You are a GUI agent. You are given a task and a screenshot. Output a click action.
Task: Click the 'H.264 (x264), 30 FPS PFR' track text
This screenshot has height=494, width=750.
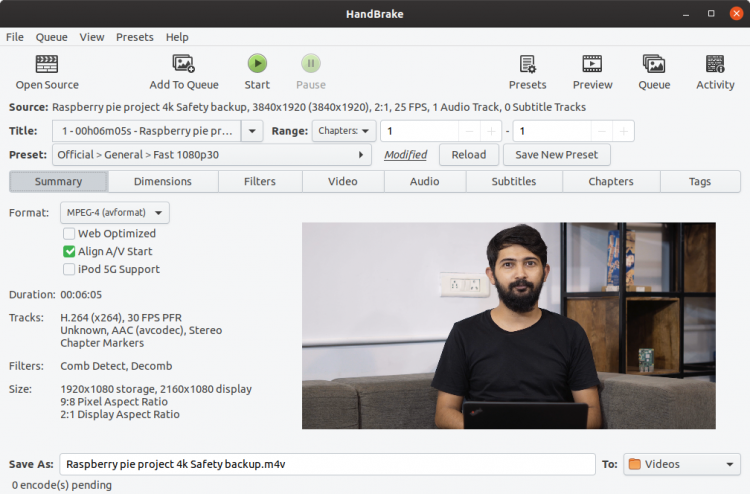[121, 318]
